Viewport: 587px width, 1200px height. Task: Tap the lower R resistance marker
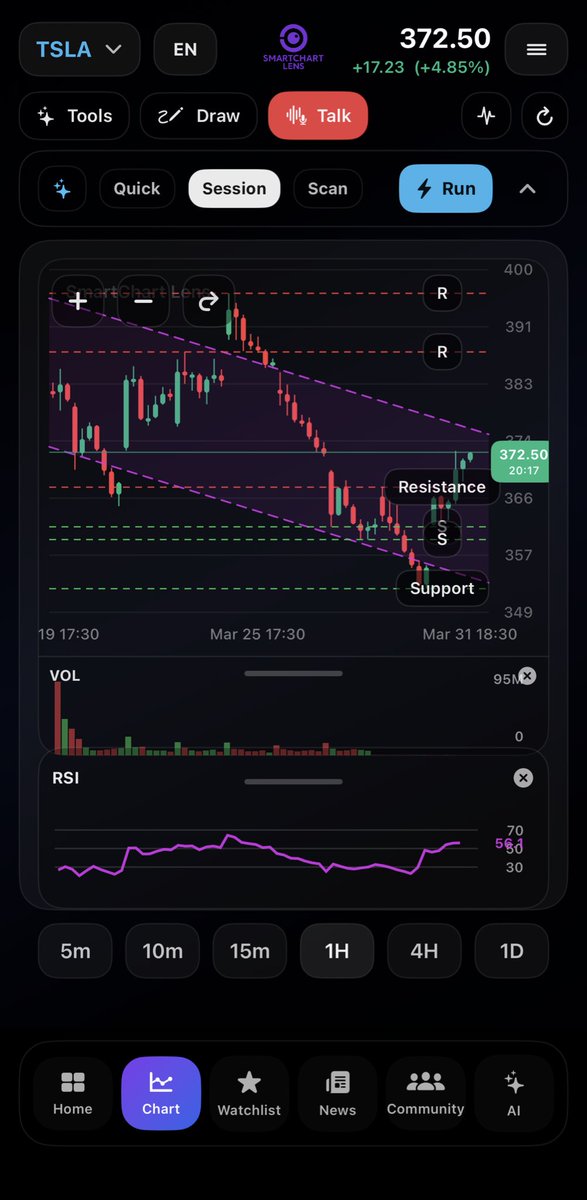pyautogui.click(x=442, y=352)
